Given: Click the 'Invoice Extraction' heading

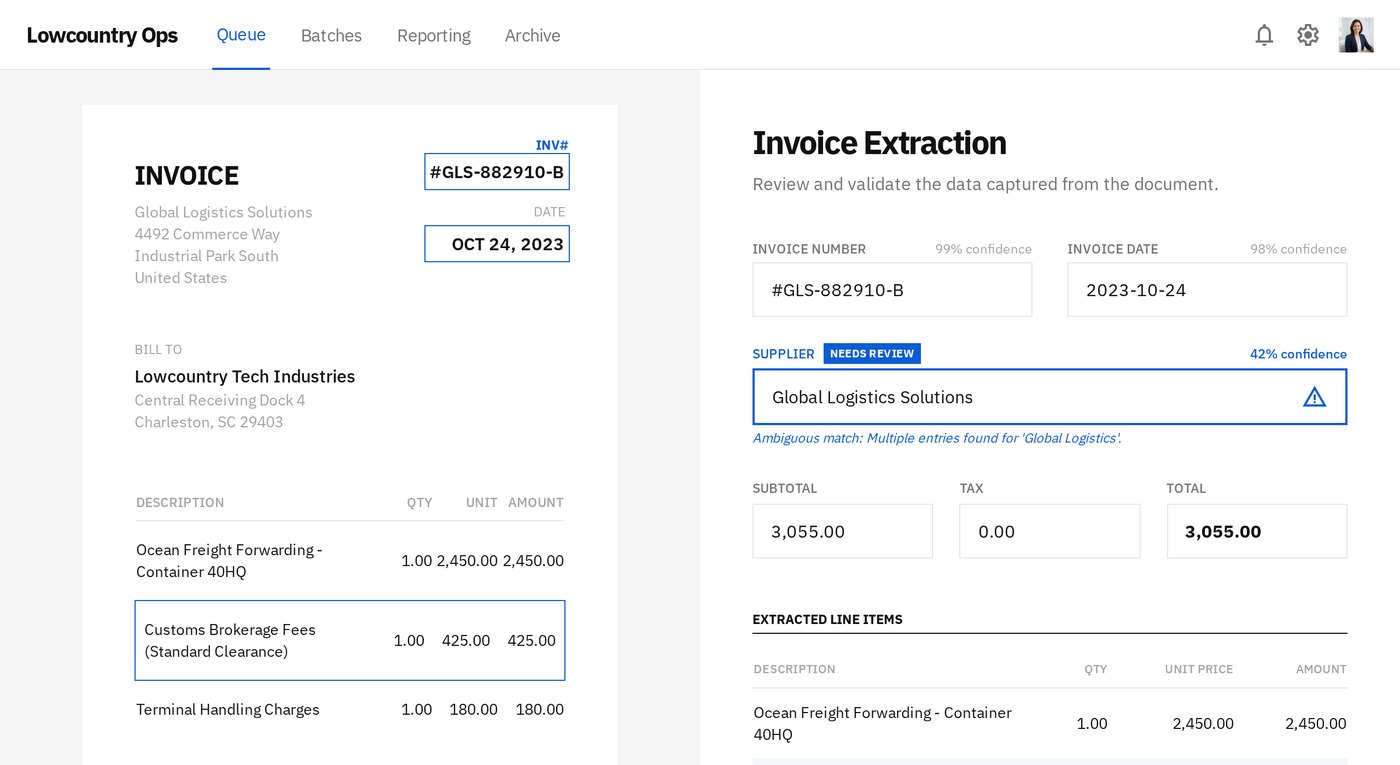Looking at the screenshot, I should coord(879,143).
